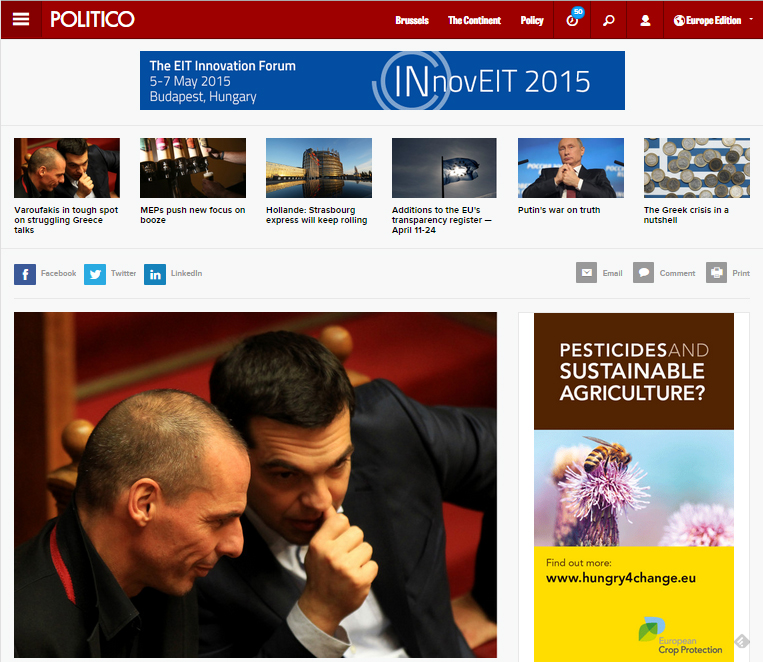Open the search magnifier icon

click(609, 20)
